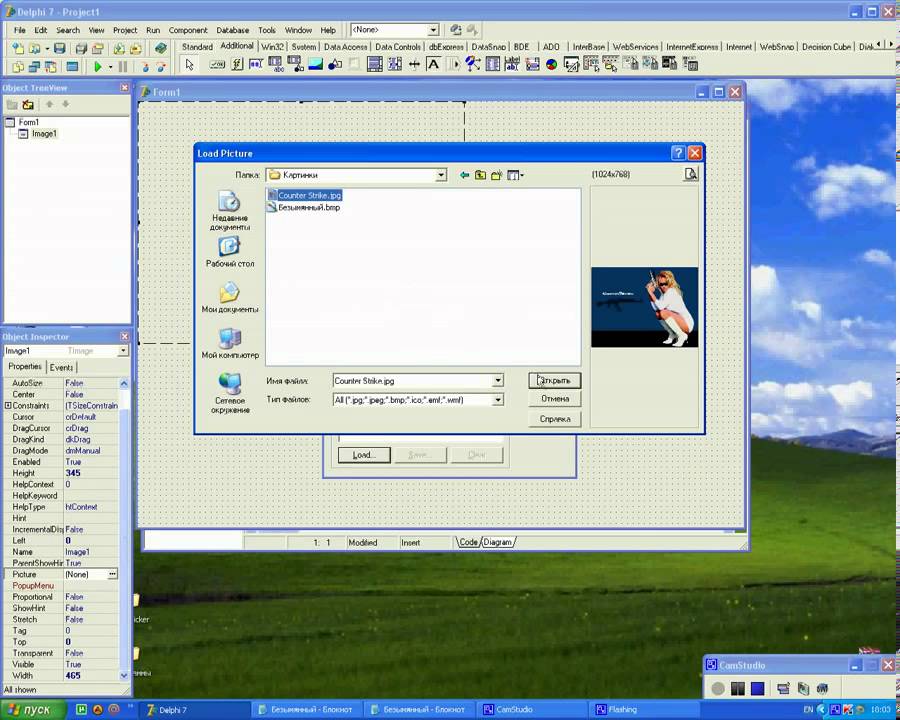Image resolution: width=900 pixels, height=720 pixels.
Task: Click Toggle Form/Unit toolbar icon
Action: [51, 67]
